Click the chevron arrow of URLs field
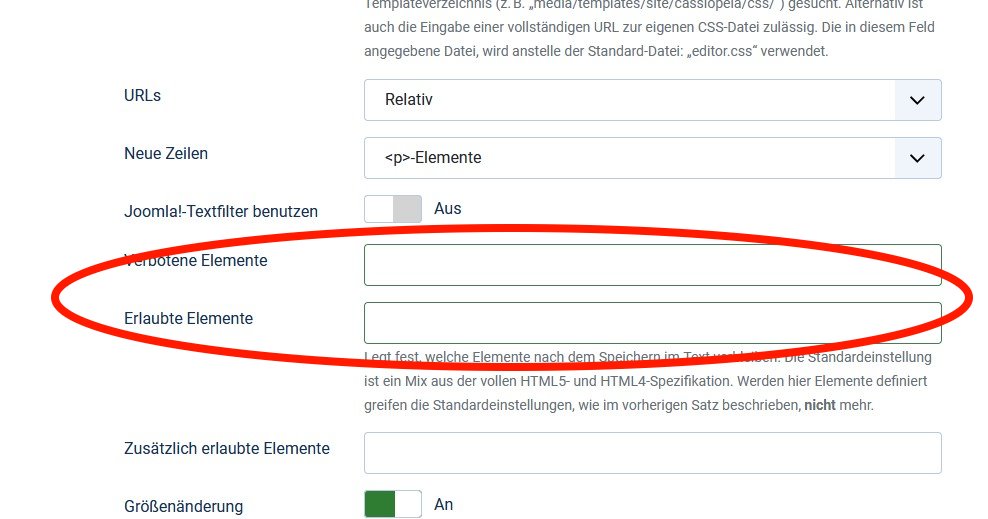This screenshot has width=988, height=519. (917, 100)
